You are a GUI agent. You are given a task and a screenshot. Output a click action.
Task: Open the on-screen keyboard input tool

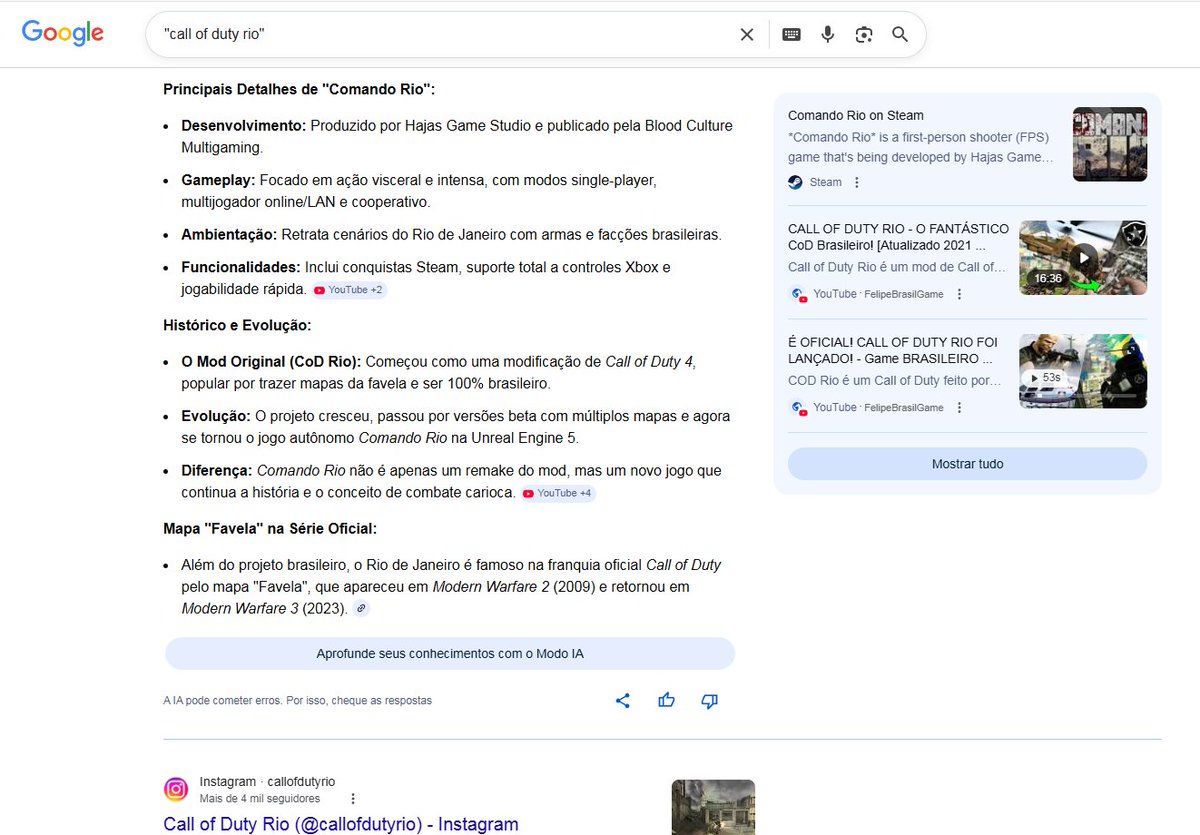pyautogui.click(x=791, y=35)
